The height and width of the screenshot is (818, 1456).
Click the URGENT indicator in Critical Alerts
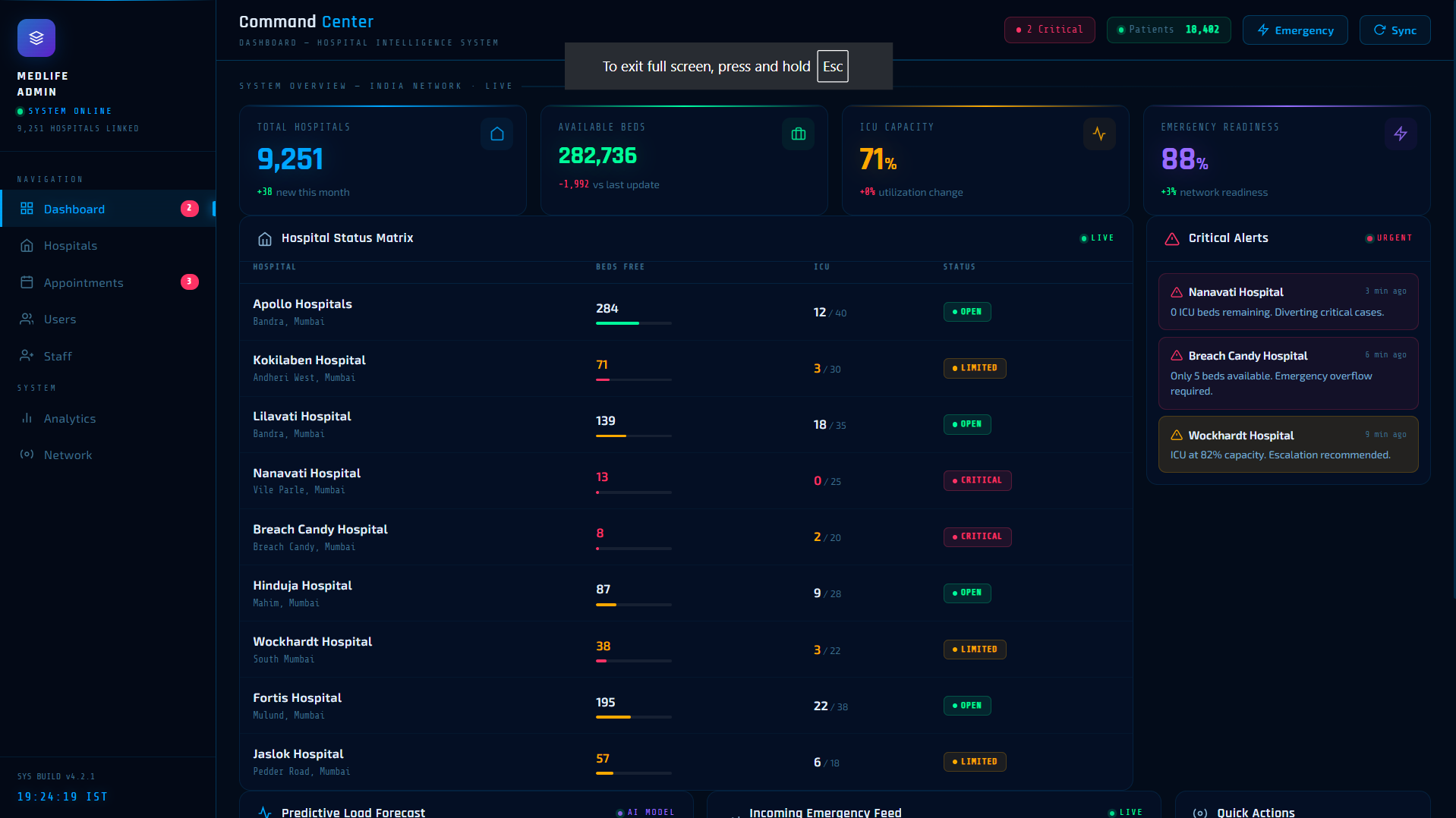coord(1389,238)
